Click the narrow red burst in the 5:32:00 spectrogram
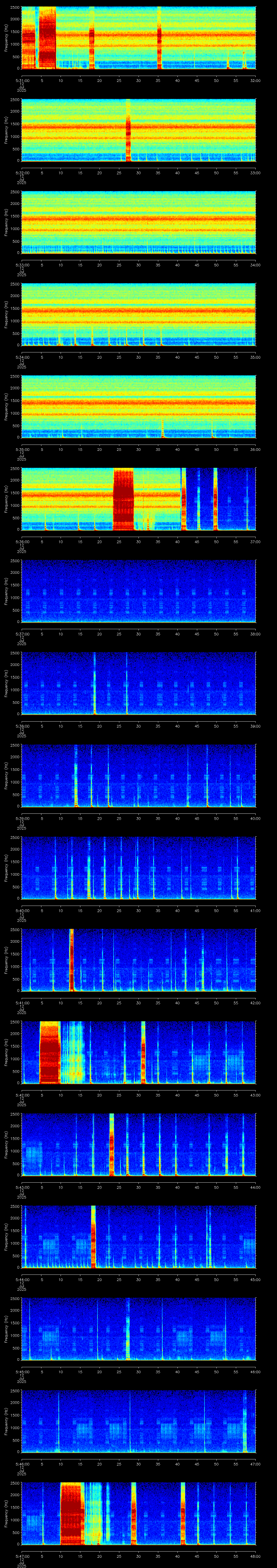Image resolution: width=277 pixels, height=1568 pixels. click(x=128, y=130)
